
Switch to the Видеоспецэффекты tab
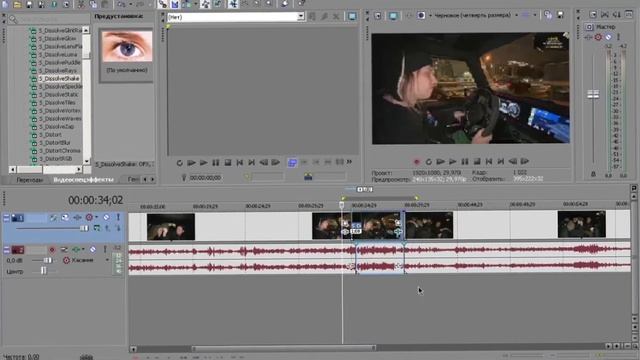(83, 180)
